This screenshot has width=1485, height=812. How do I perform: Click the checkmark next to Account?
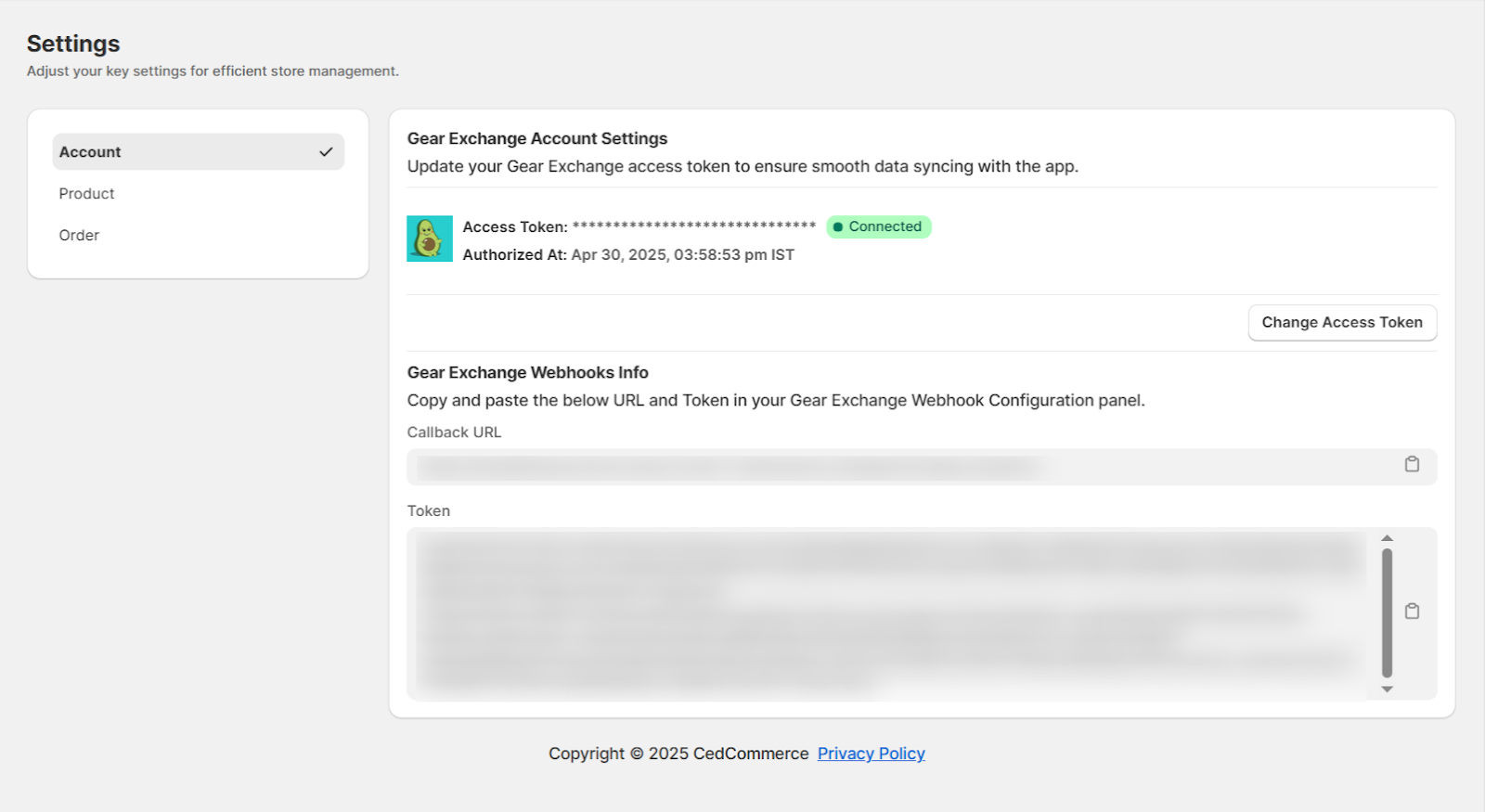pos(326,151)
